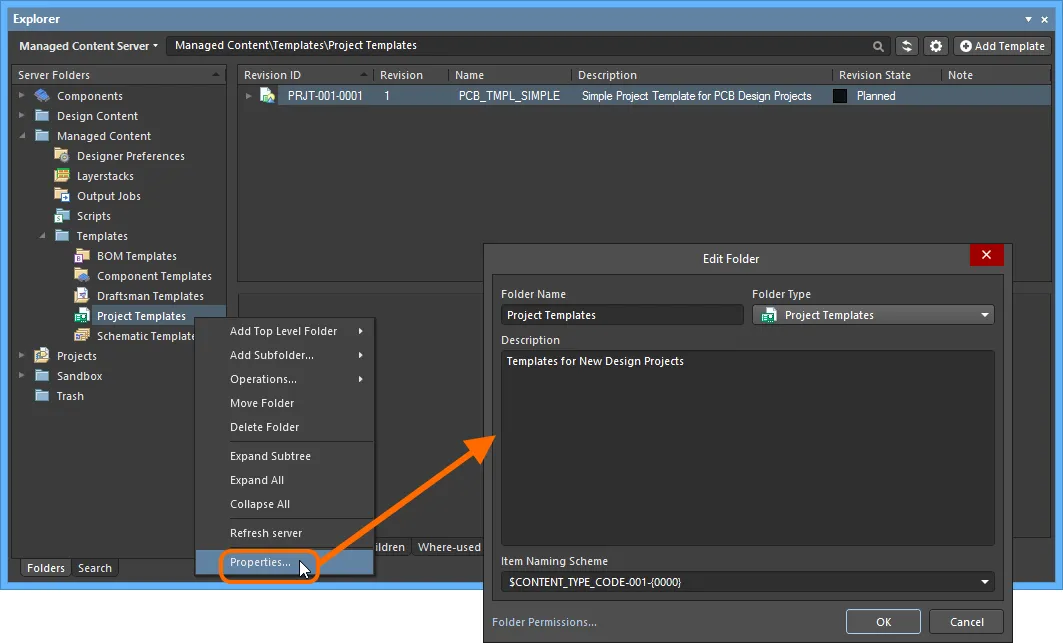Image resolution: width=1063 pixels, height=643 pixels.
Task: Choose Delete Folder from context menu
Action: 285,427
